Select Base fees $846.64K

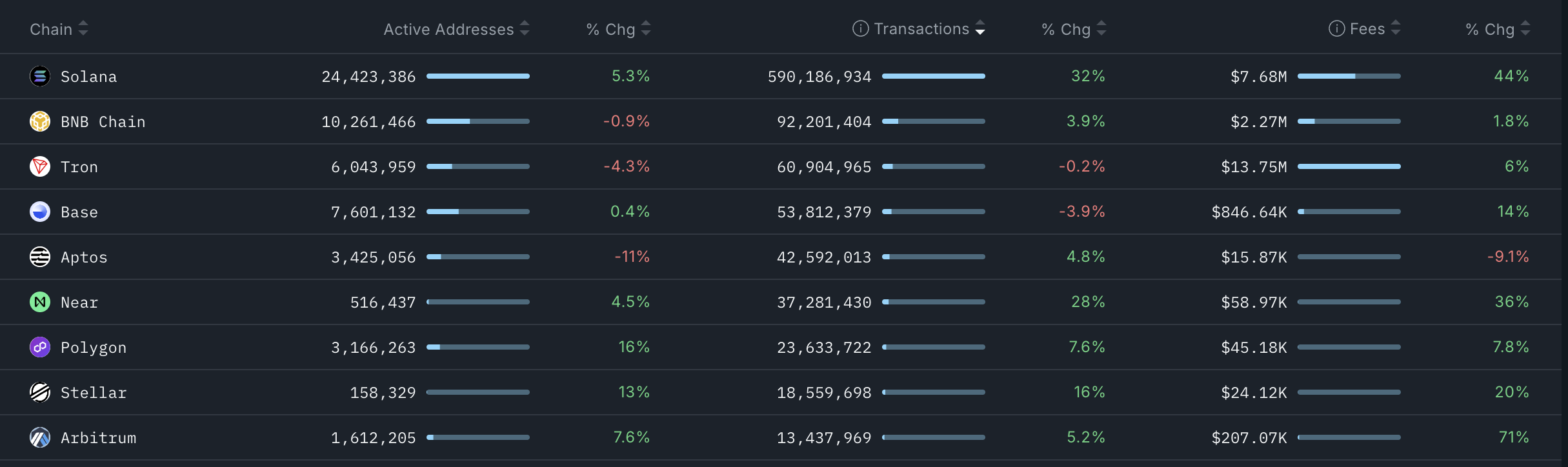[1249, 212]
